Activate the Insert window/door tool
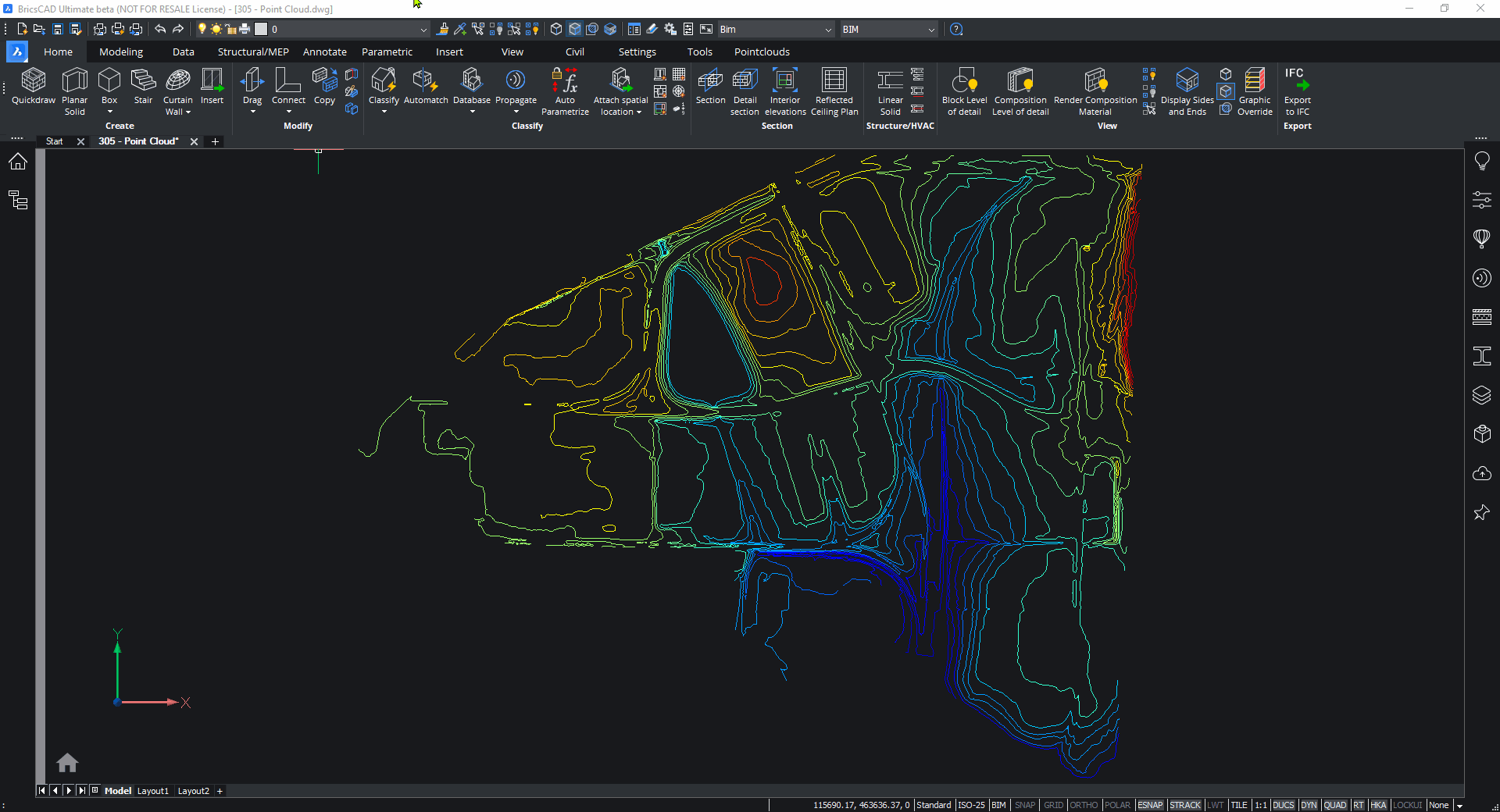 click(x=212, y=87)
